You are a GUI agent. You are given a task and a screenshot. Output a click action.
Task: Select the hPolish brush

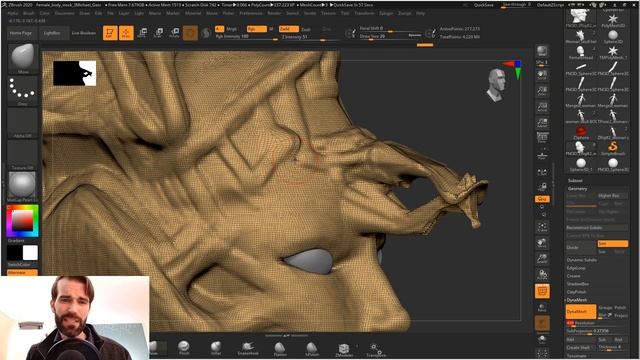[x=312, y=348]
